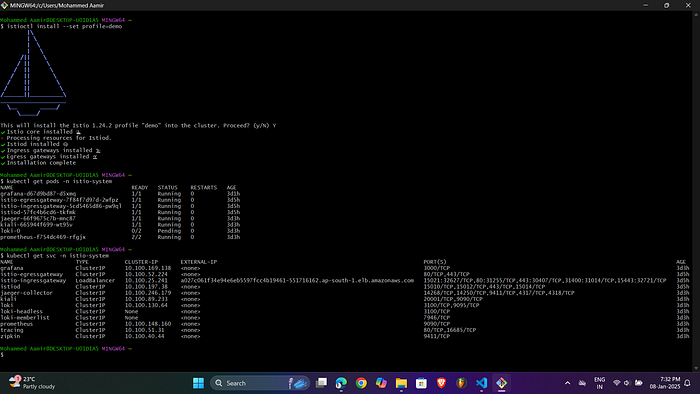Open the OneDrive tray icon

582,383
